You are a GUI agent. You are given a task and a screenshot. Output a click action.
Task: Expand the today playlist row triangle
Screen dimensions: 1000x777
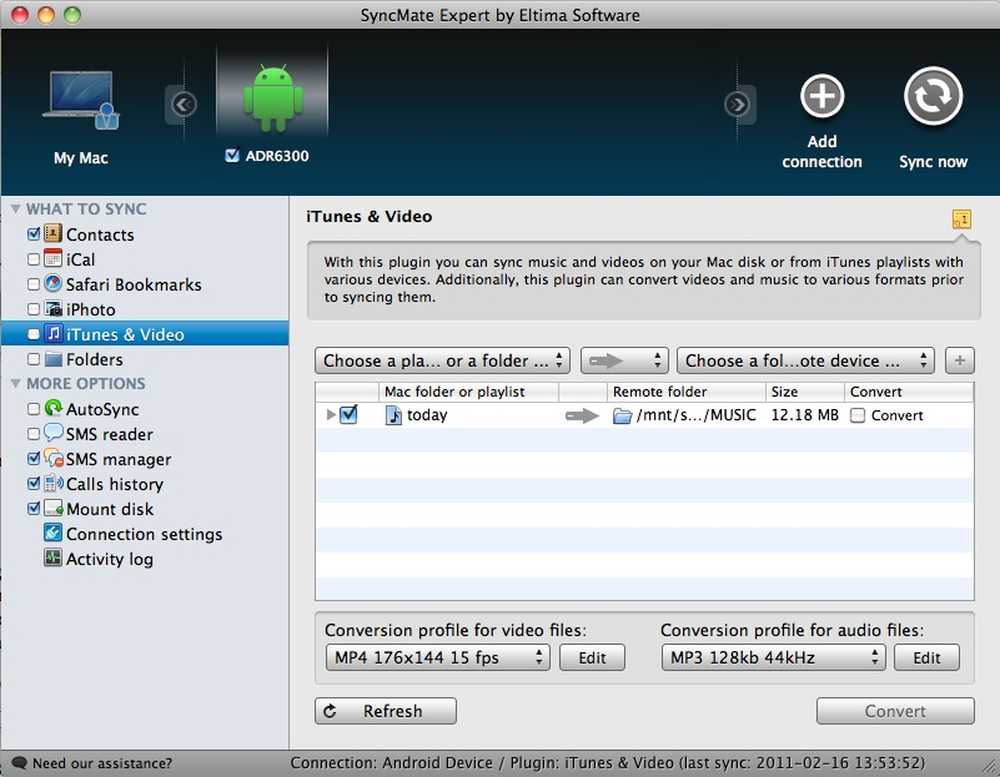[x=330, y=415]
